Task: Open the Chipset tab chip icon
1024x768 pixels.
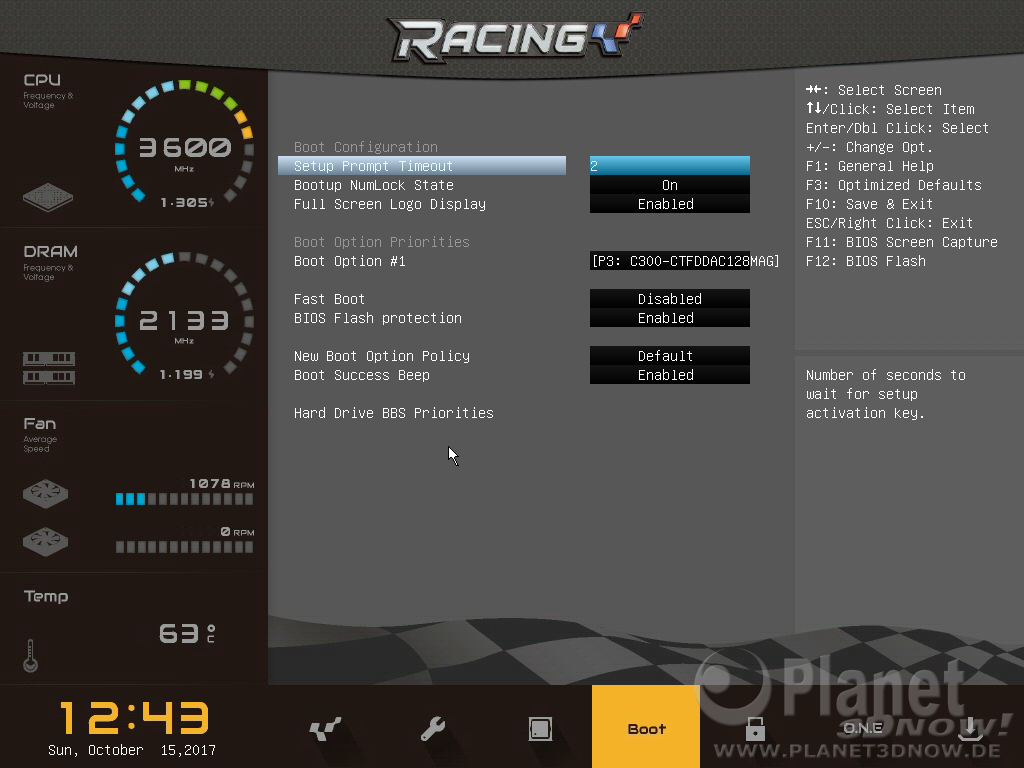Action: click(540, 728)
